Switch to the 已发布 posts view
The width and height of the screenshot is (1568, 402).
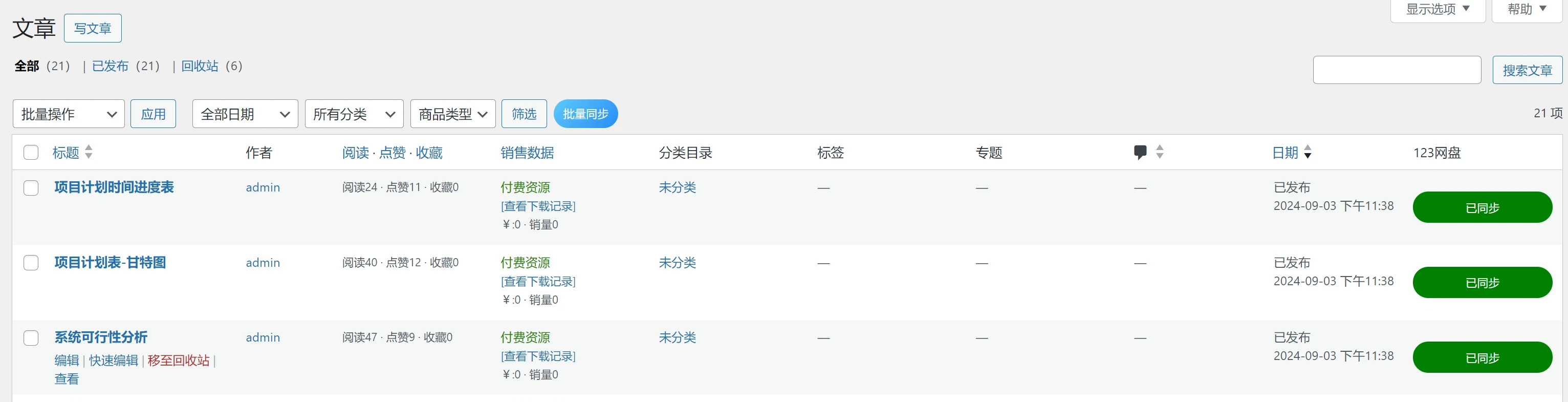click(x=110, y=66)
